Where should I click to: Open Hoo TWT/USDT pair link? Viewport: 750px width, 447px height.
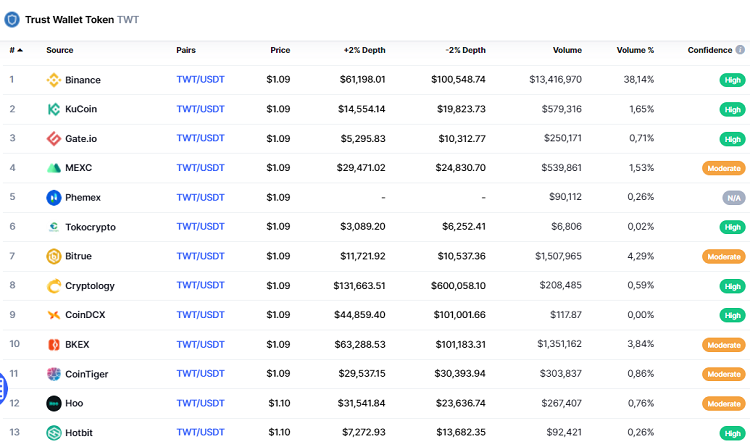(x=200, y=403)
